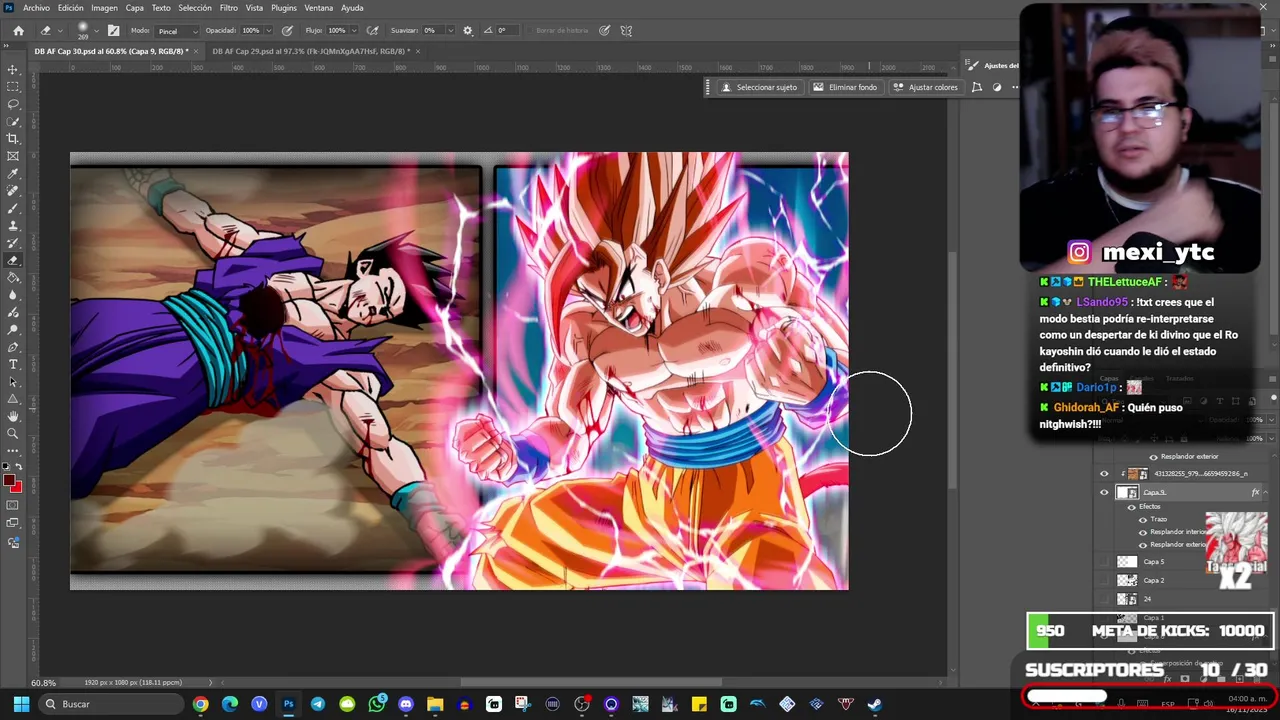Viewport: 1280px width, 720px height.
Task: Toggle Quick Mask mode icon
Action: (x=13, y=506)
